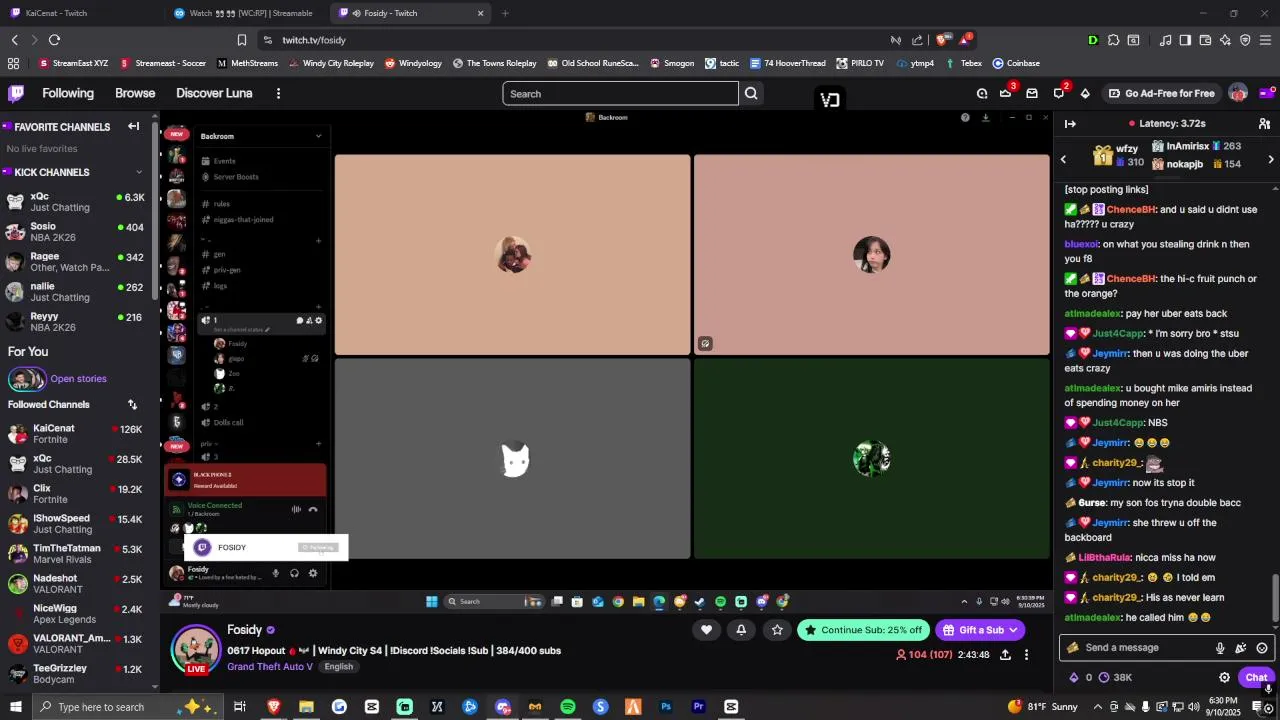The height and width of the screenshot is (720, 1280).
Task: Open Brave Leo AI sparkle icon
Action: click(x=1226, y=40)
